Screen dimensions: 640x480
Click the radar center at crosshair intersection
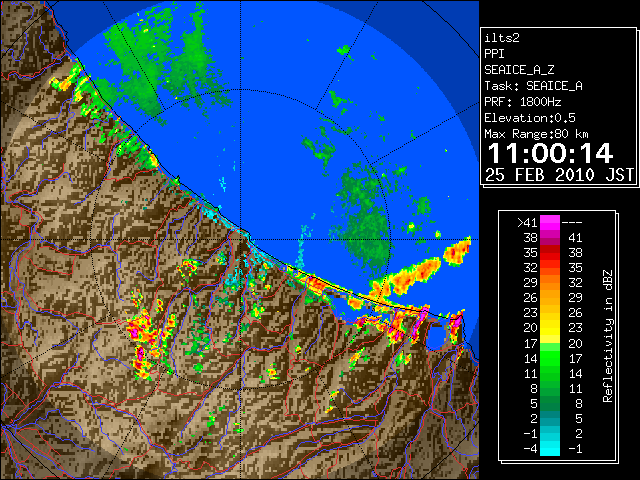pyautogui.click(x=240, y=239)
